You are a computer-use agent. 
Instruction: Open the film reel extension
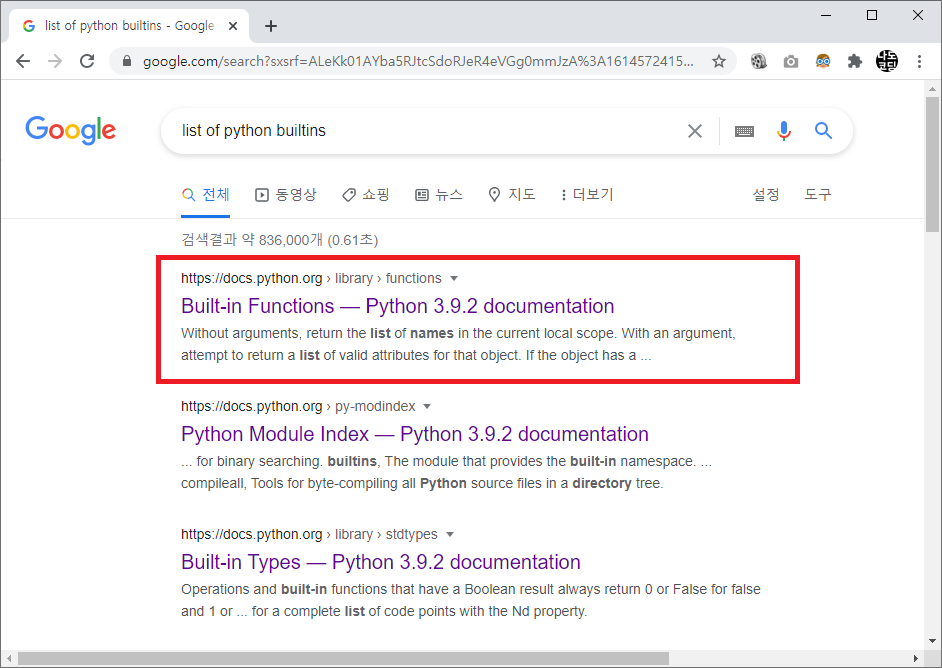(759, 61)
